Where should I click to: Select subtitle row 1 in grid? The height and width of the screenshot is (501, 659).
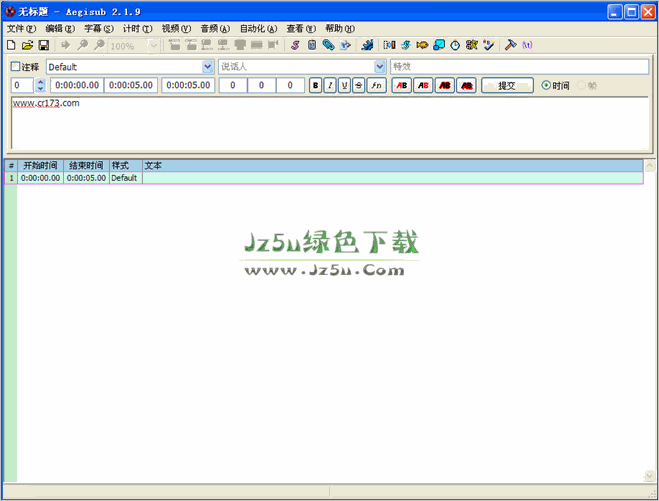point(324,178)
